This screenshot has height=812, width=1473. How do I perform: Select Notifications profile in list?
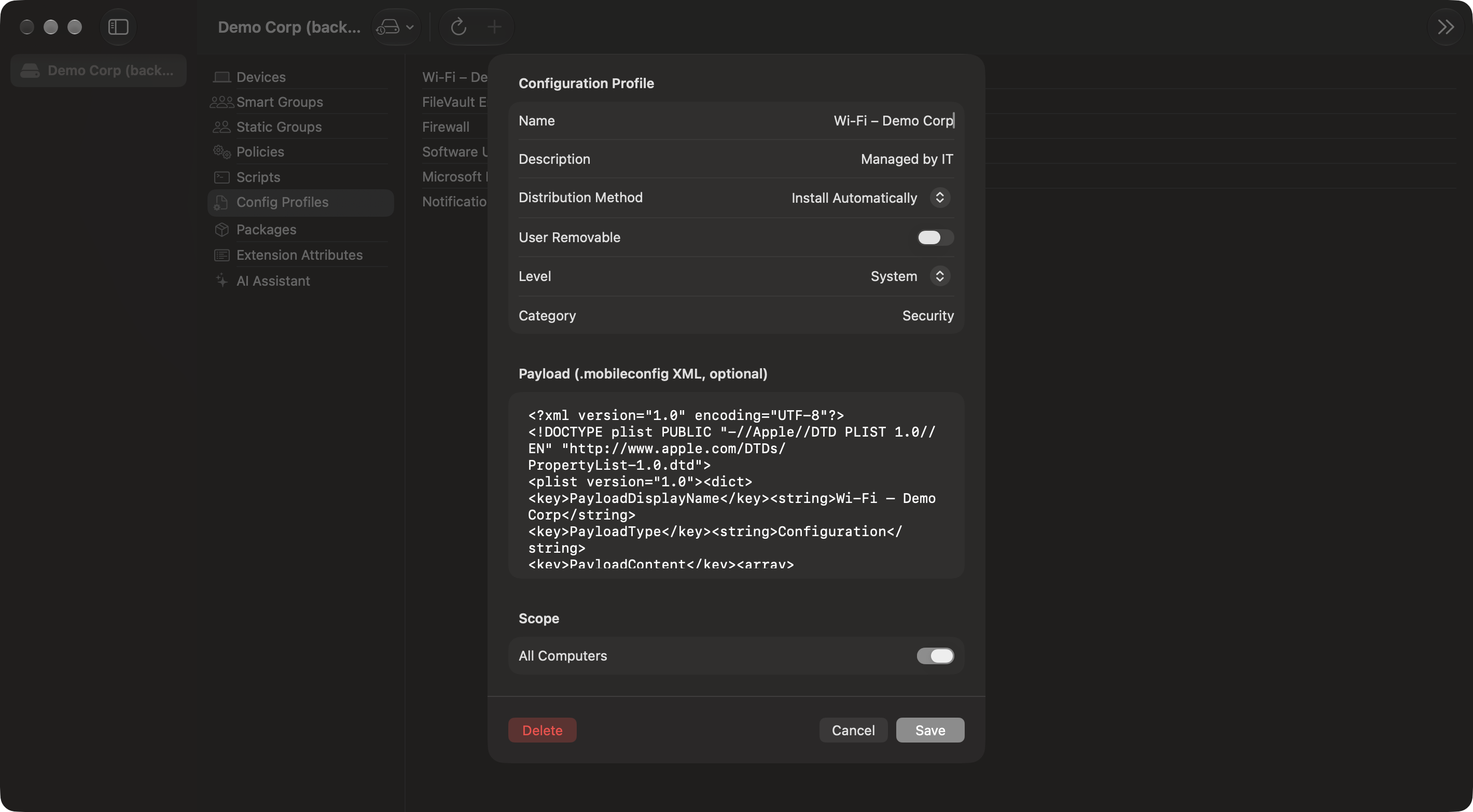454,201
